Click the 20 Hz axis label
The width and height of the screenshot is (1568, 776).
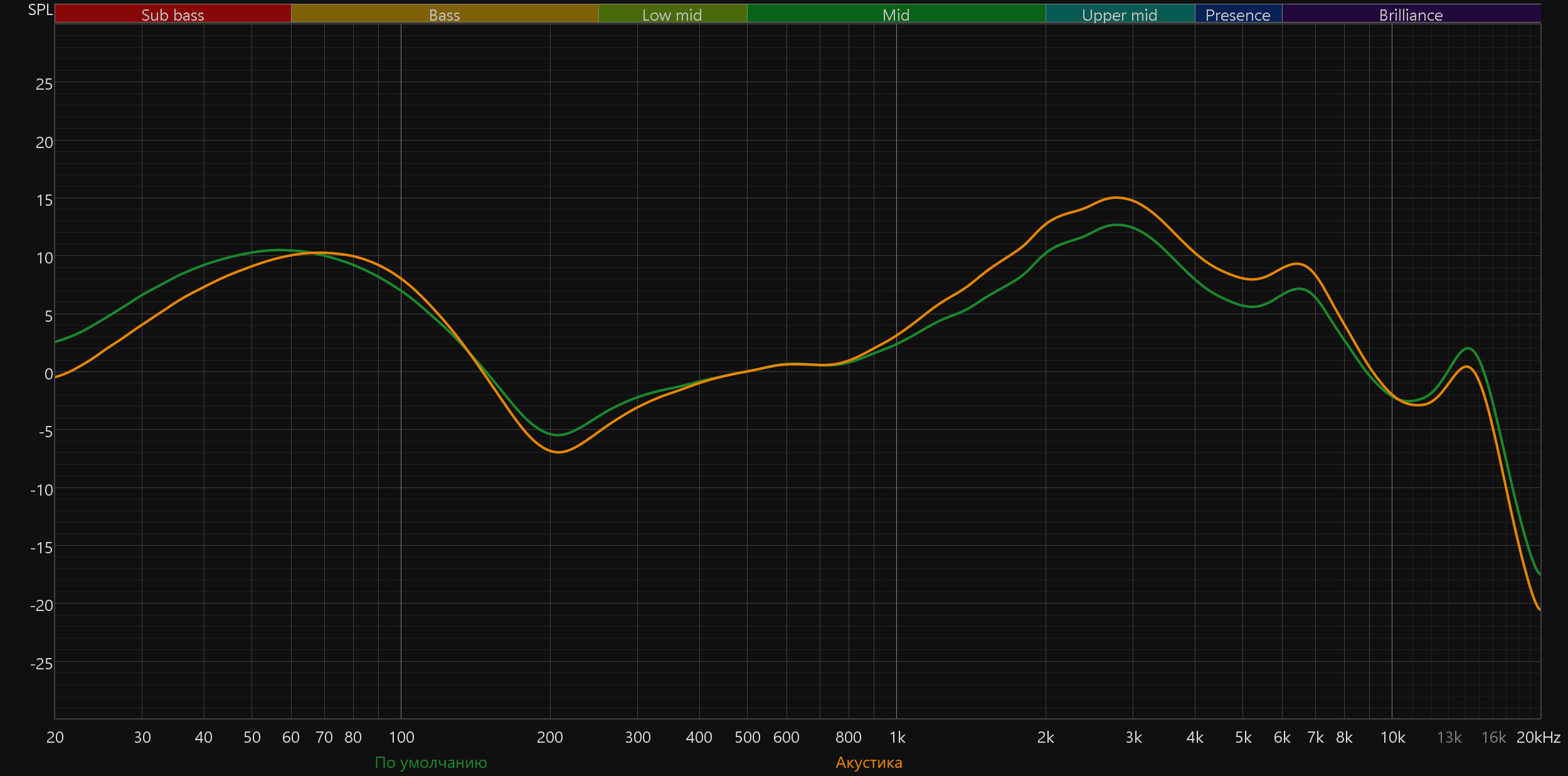55,737
